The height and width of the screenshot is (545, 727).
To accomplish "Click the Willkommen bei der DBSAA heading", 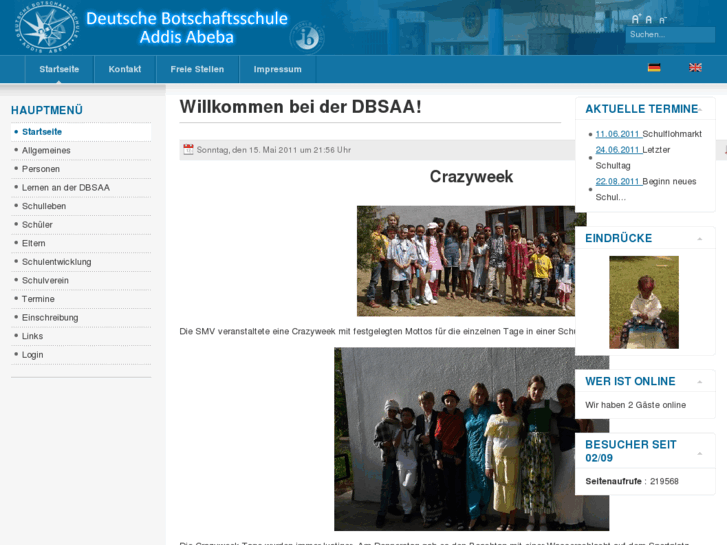I will [300, 107].
